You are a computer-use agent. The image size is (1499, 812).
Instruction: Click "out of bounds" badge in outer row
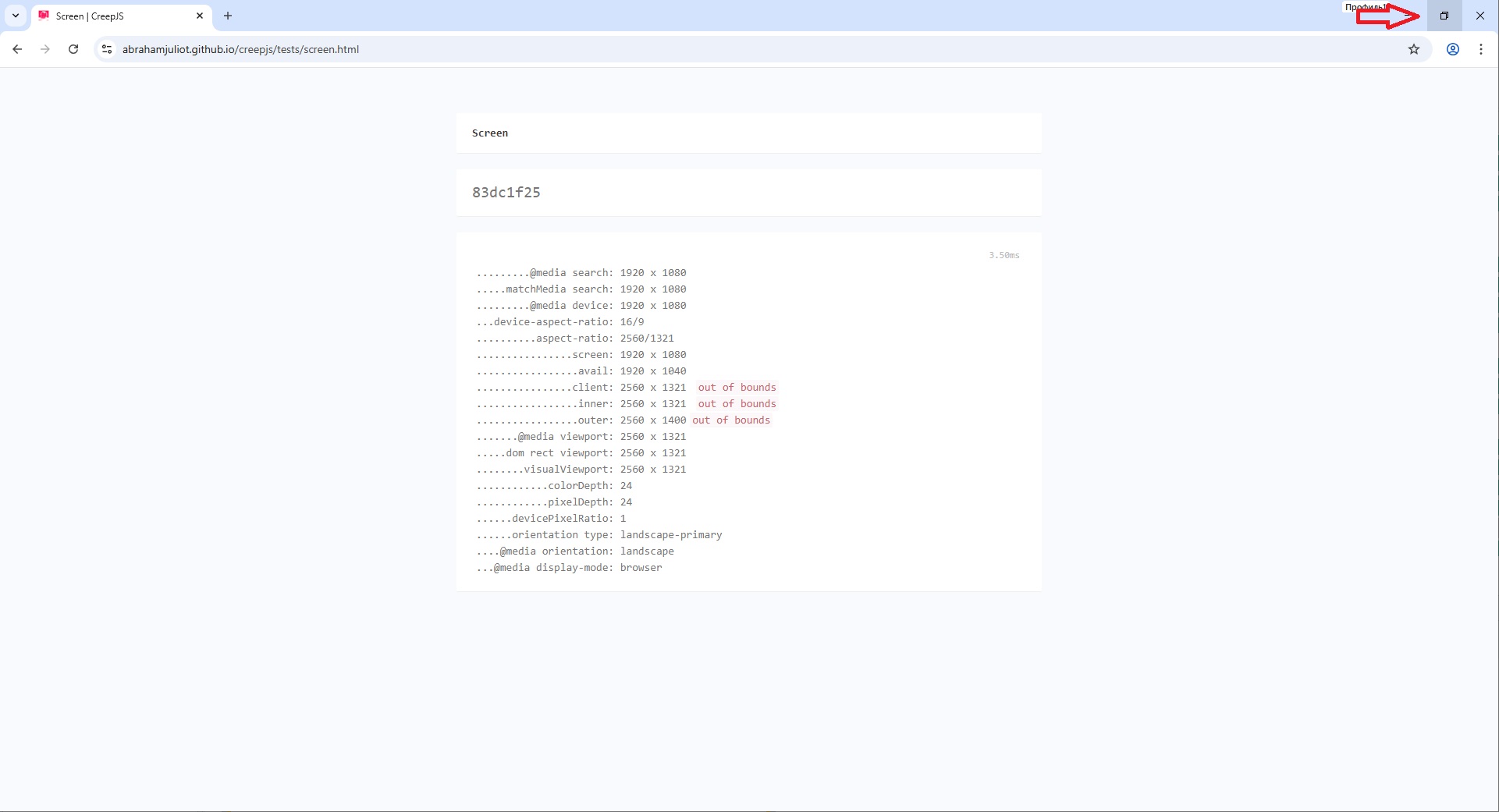point(731,420)
